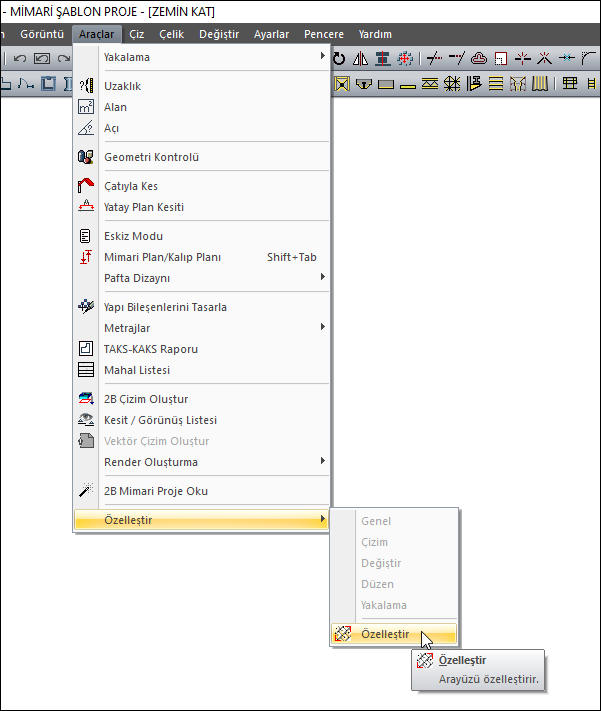Click the three yellow horizontal lines icon
The height and width of the screenshot is (711, 601).
tap(496, 84)
